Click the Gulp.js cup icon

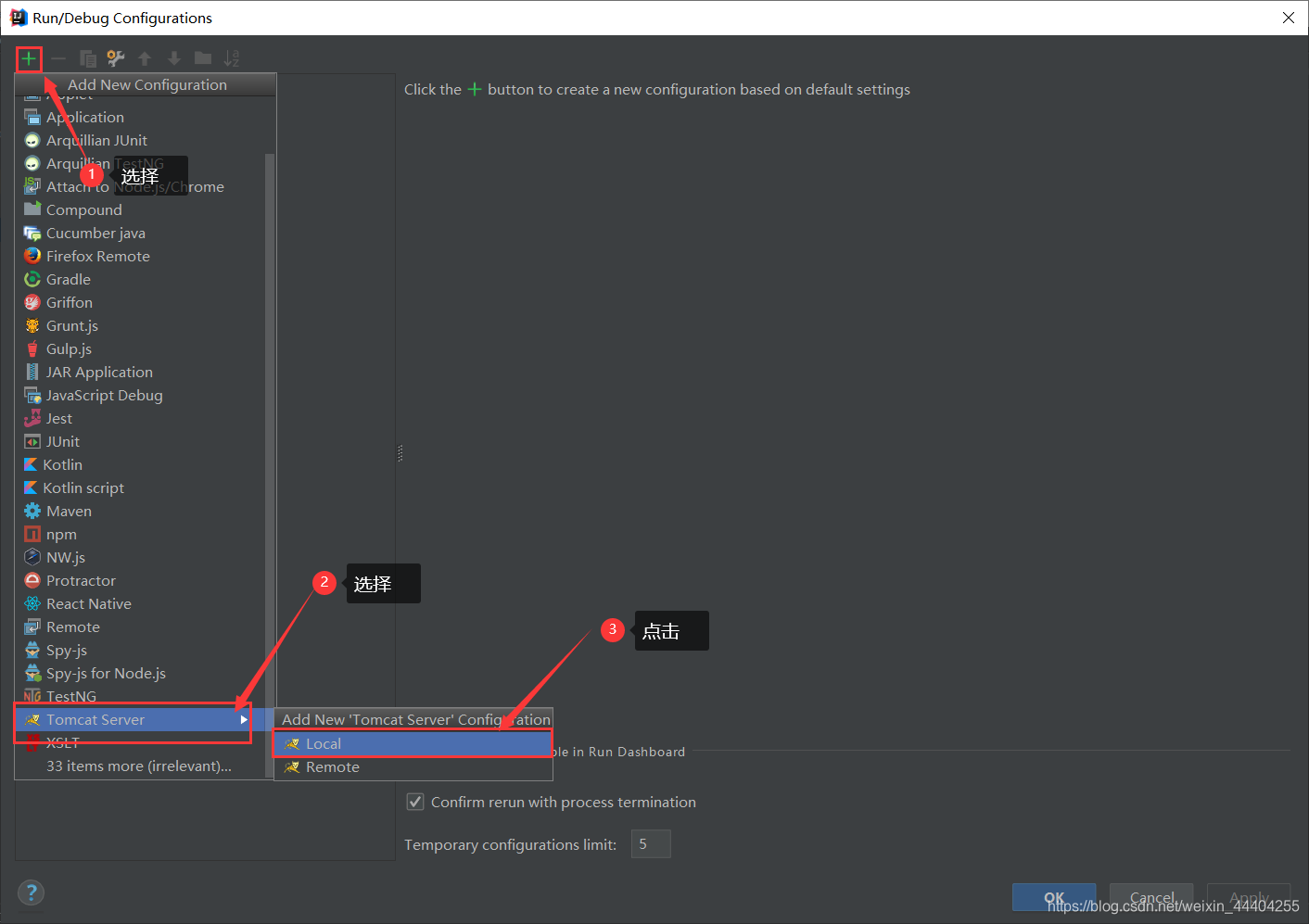32,348
